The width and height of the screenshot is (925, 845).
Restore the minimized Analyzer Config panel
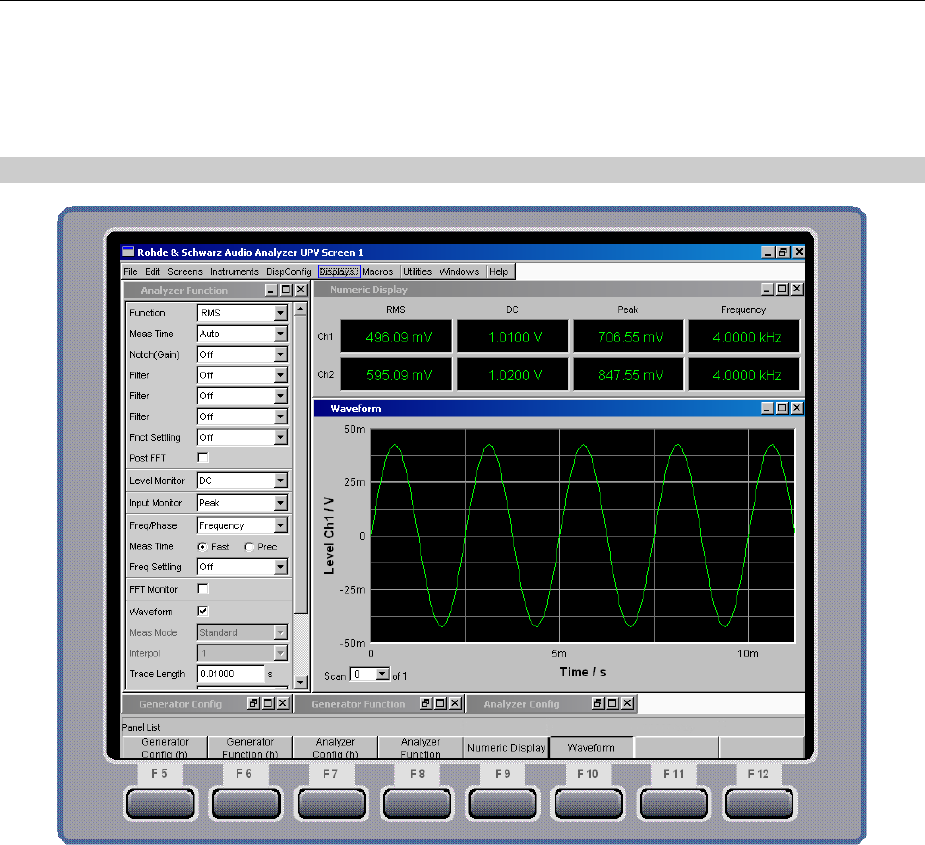(598, 703)
